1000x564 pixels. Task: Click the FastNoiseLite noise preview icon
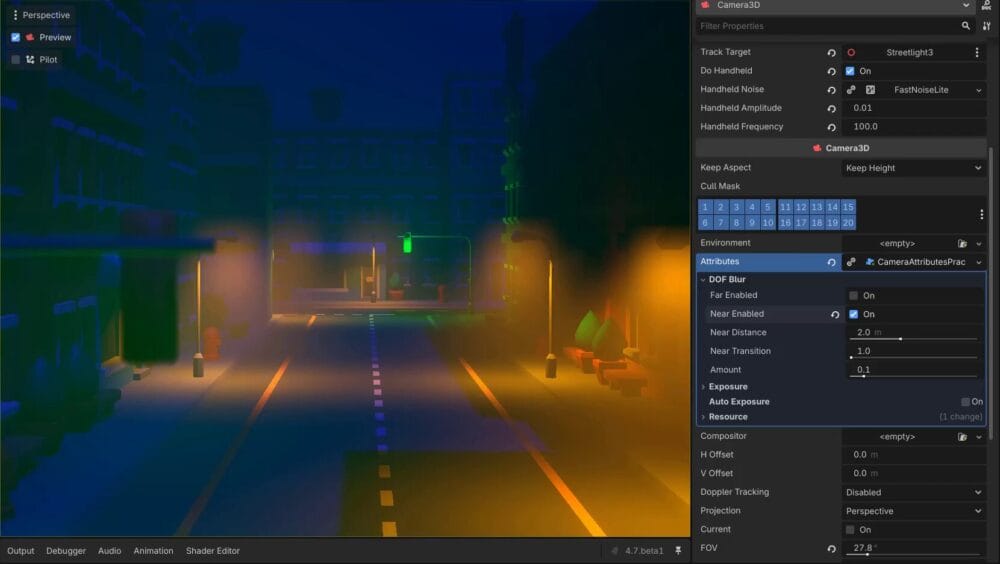click(871, 90)
